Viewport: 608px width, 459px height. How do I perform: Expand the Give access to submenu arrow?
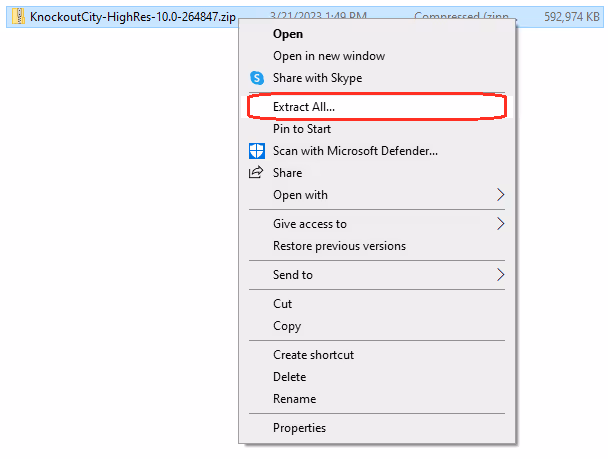point(501,224)
